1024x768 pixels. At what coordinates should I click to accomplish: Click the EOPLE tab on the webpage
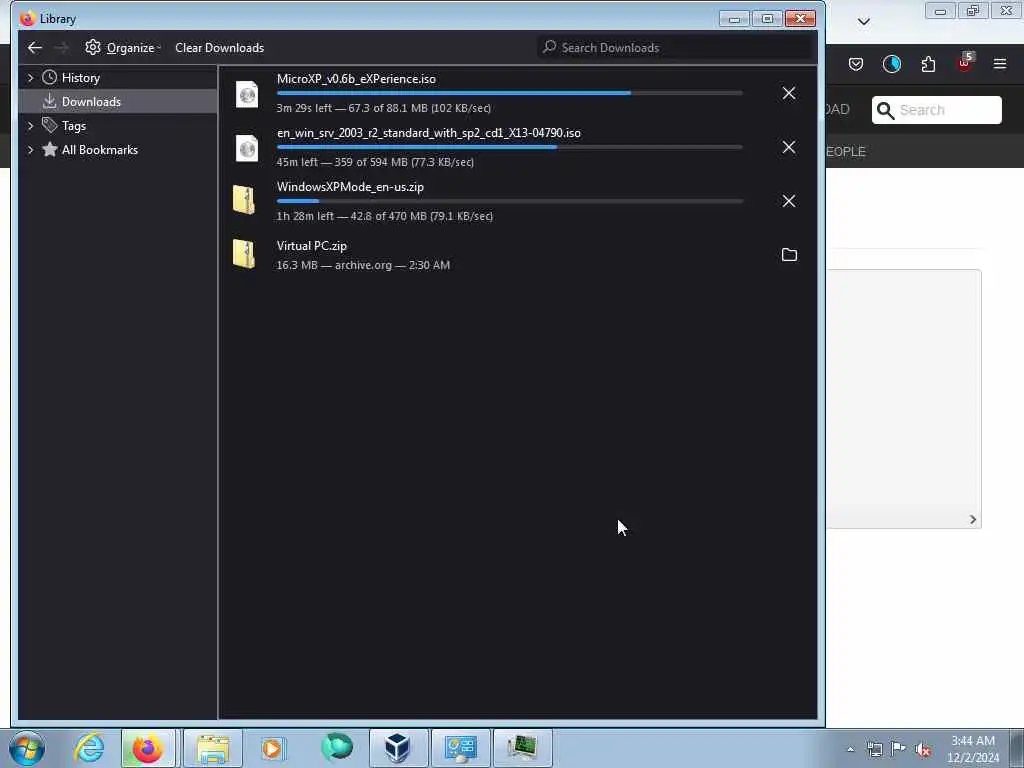846,152
